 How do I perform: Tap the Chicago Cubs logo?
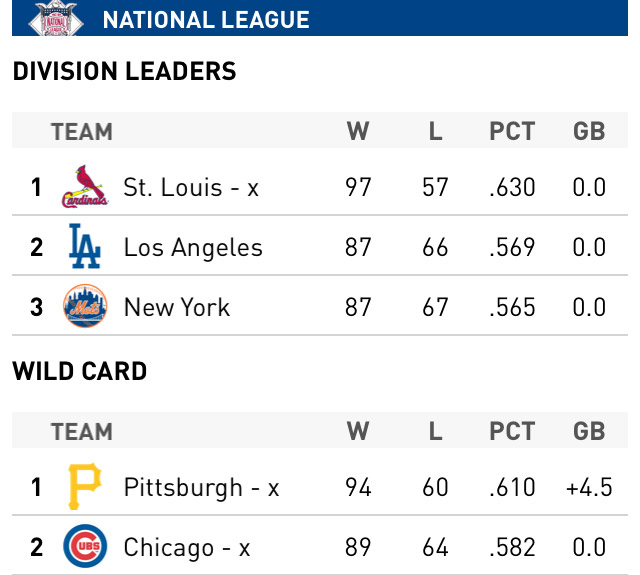point(84,547)
